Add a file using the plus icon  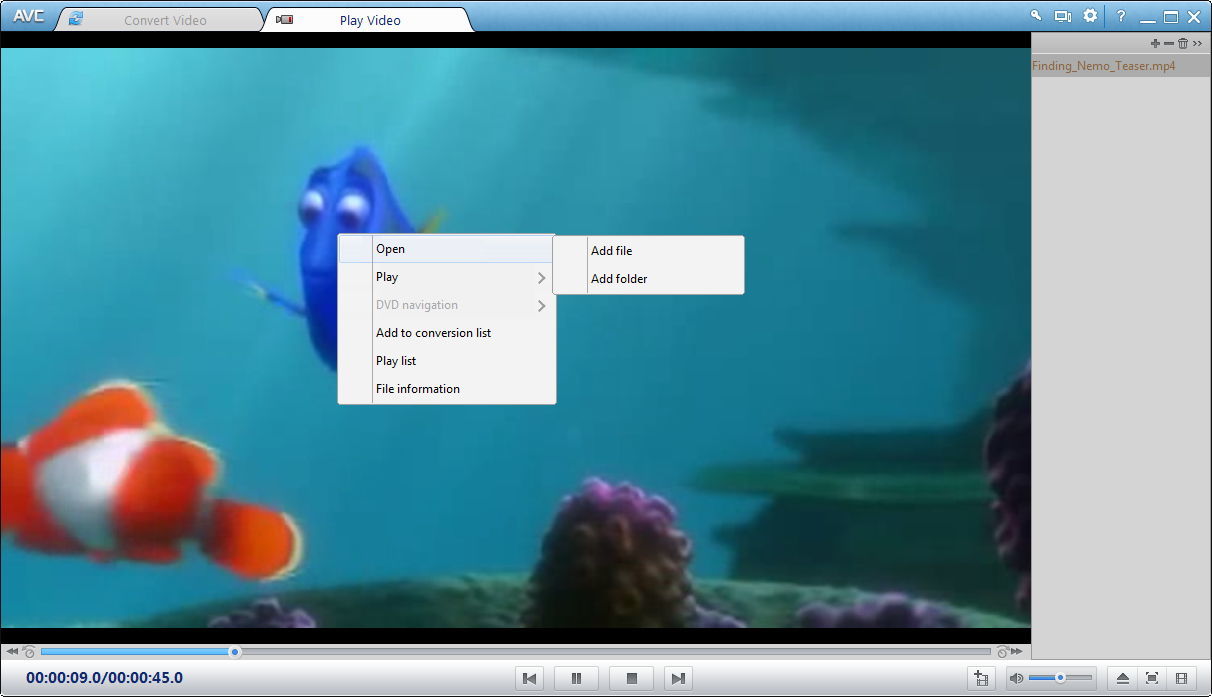point(1155,43)
